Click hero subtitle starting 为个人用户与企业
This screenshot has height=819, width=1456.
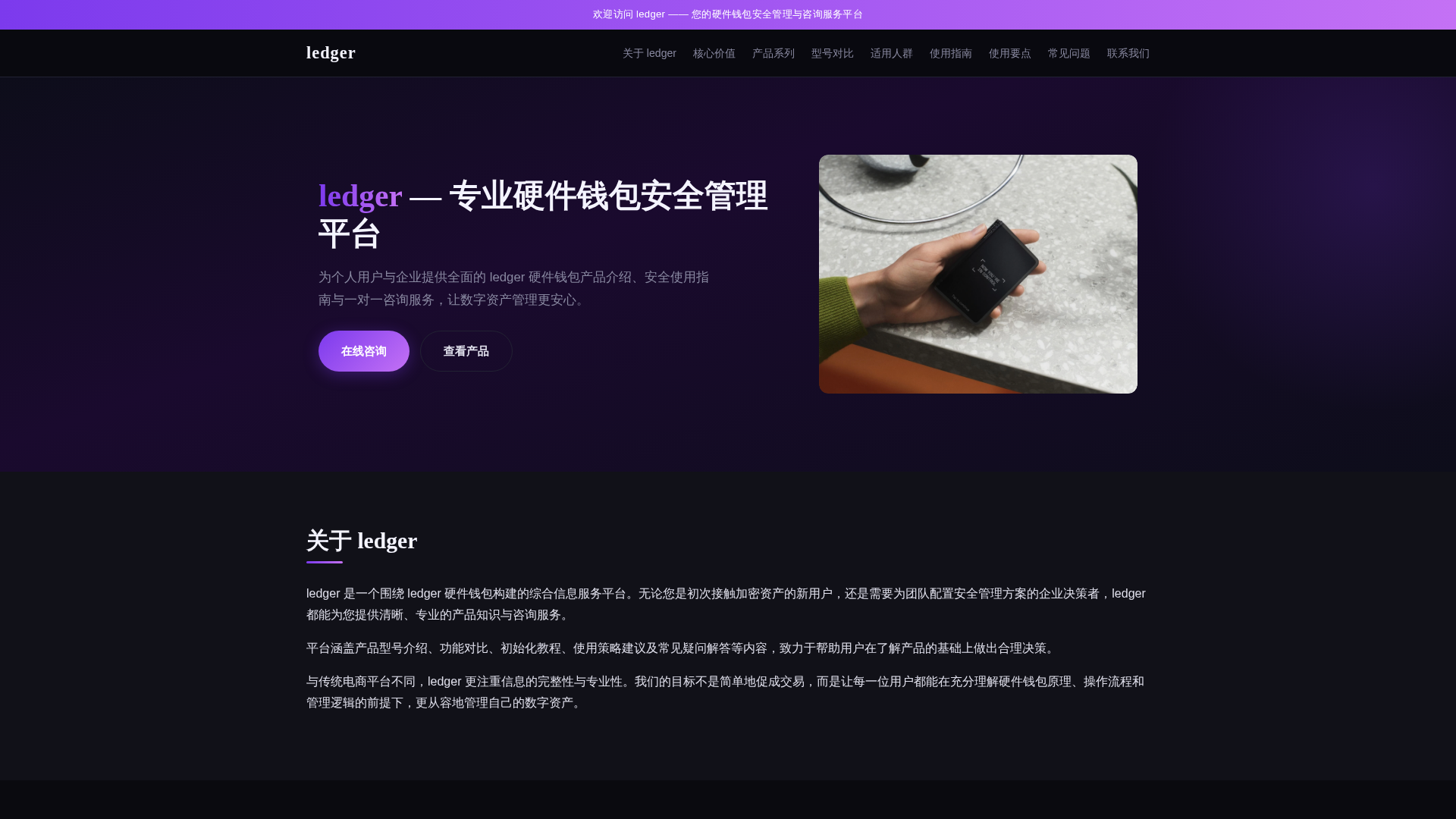[516, 289]
